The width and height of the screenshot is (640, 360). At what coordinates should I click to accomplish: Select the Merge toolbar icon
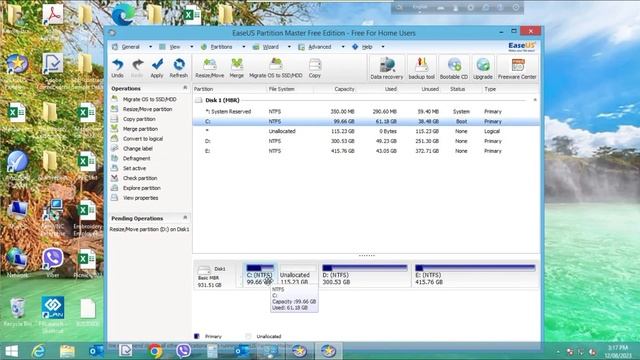[x=236, y=68]
